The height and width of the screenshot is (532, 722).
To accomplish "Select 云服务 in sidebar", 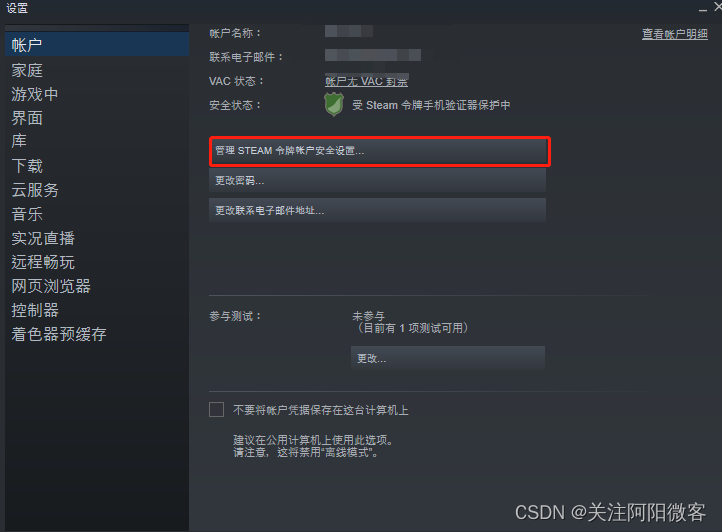I will (x=35, y=190).
